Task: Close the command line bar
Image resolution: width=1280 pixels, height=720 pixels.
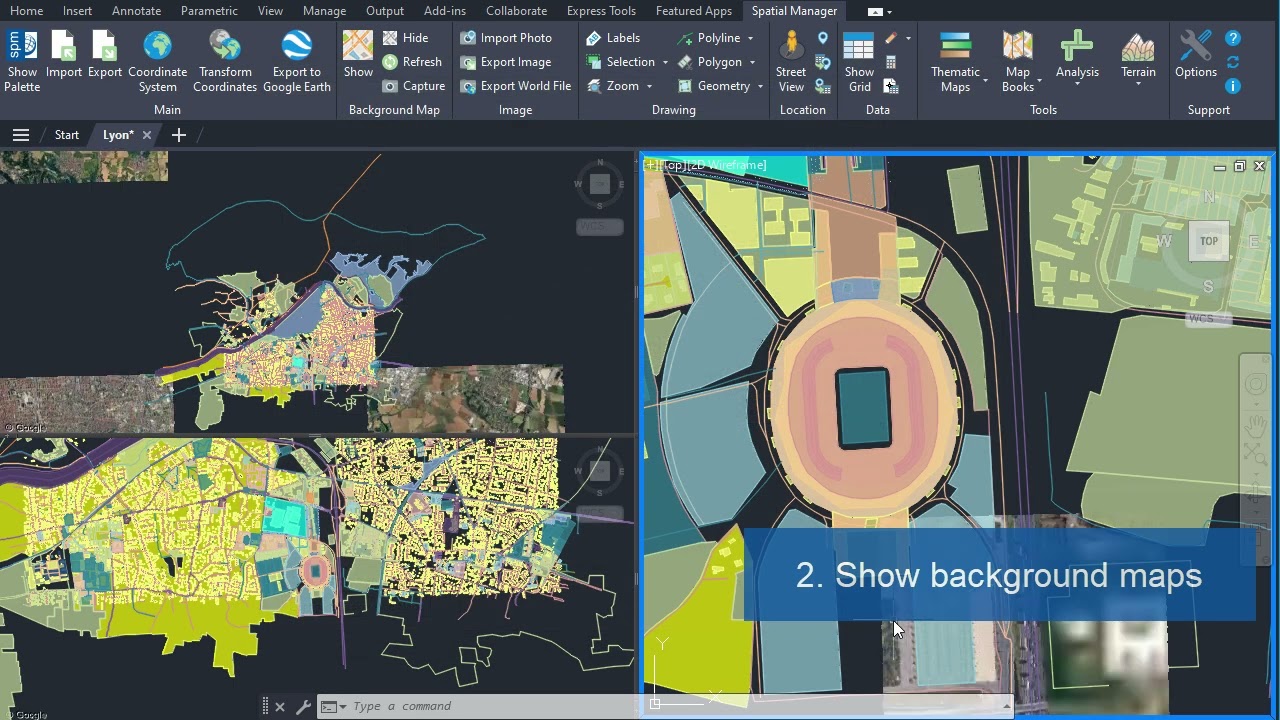Action: tap(280, 707)
